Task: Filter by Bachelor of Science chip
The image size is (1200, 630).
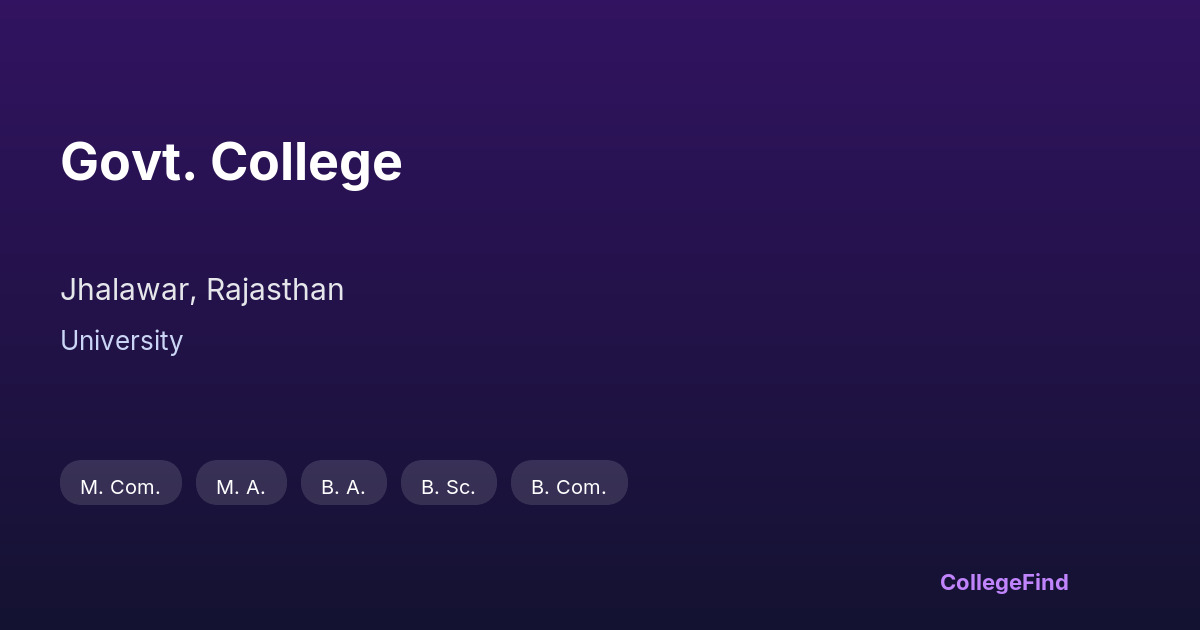Action: tap(448, 484)
